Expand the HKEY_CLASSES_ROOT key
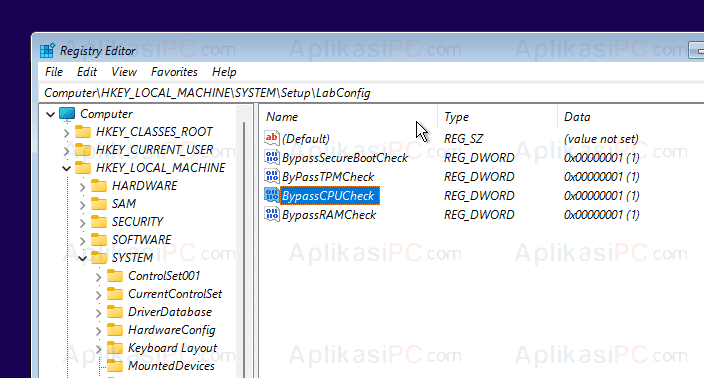The image size is (704, 378). click(x=66, y=132)
